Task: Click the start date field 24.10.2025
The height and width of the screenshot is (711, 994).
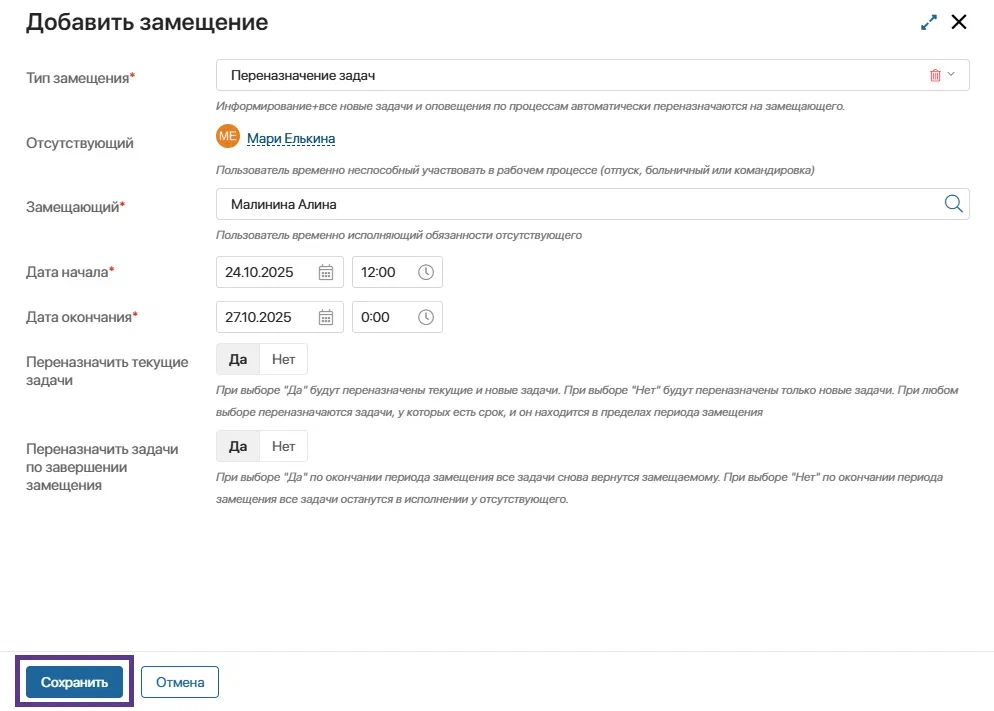Action: point(265,272)
